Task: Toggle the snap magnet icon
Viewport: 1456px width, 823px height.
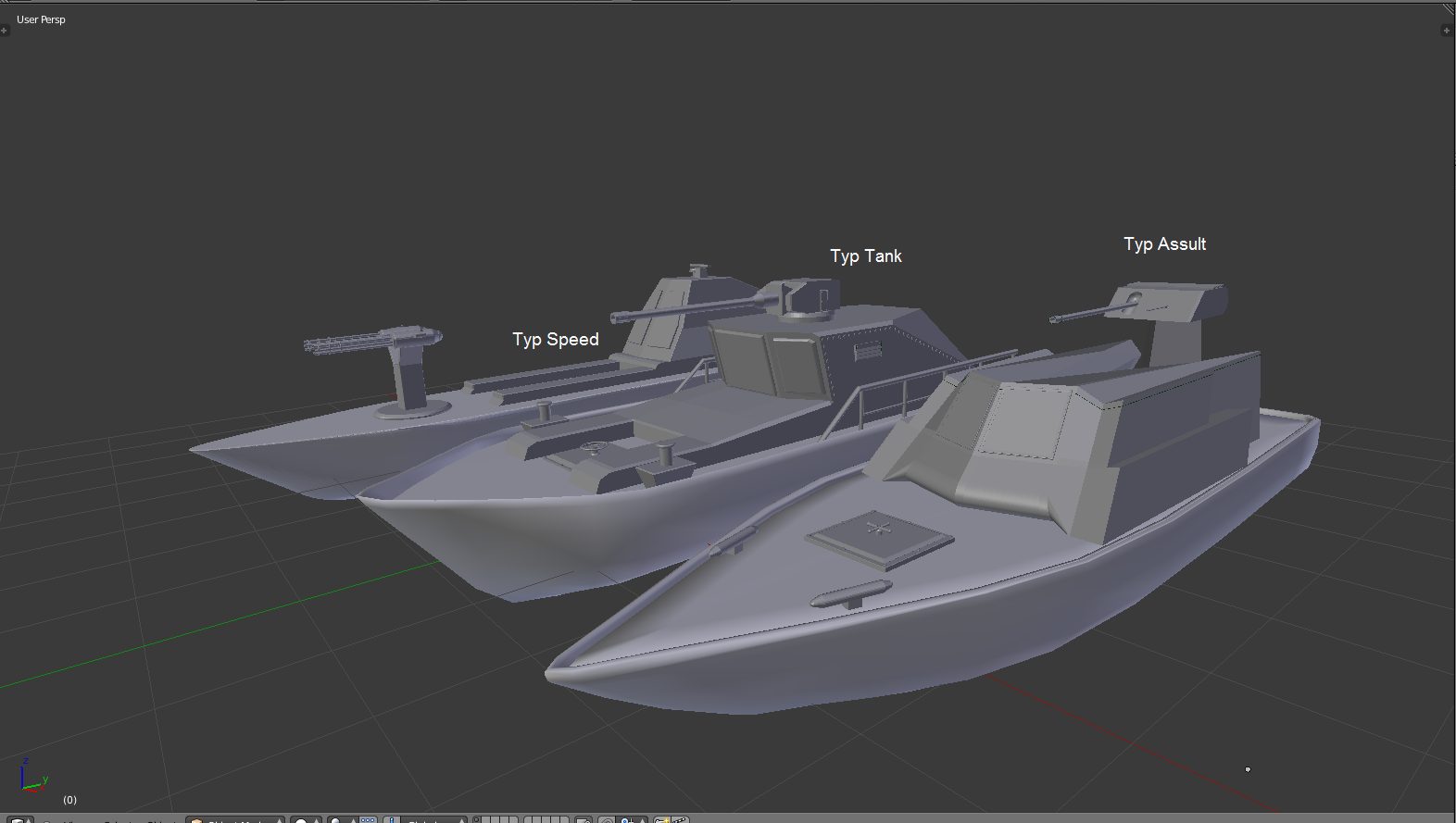Action: (627, 820)
